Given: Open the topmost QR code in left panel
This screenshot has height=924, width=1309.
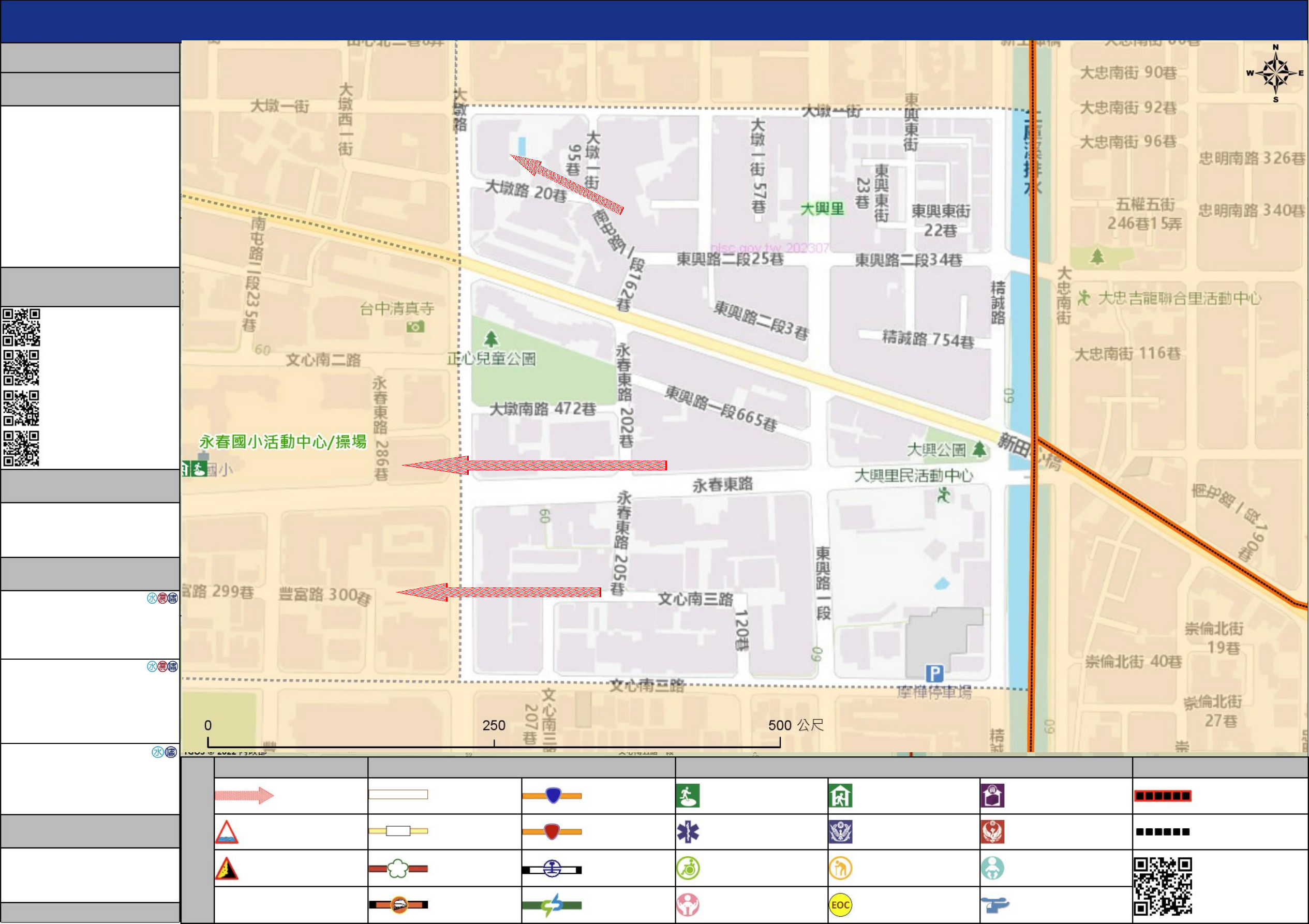Looking at the screenshot, I should pos(21,327).
